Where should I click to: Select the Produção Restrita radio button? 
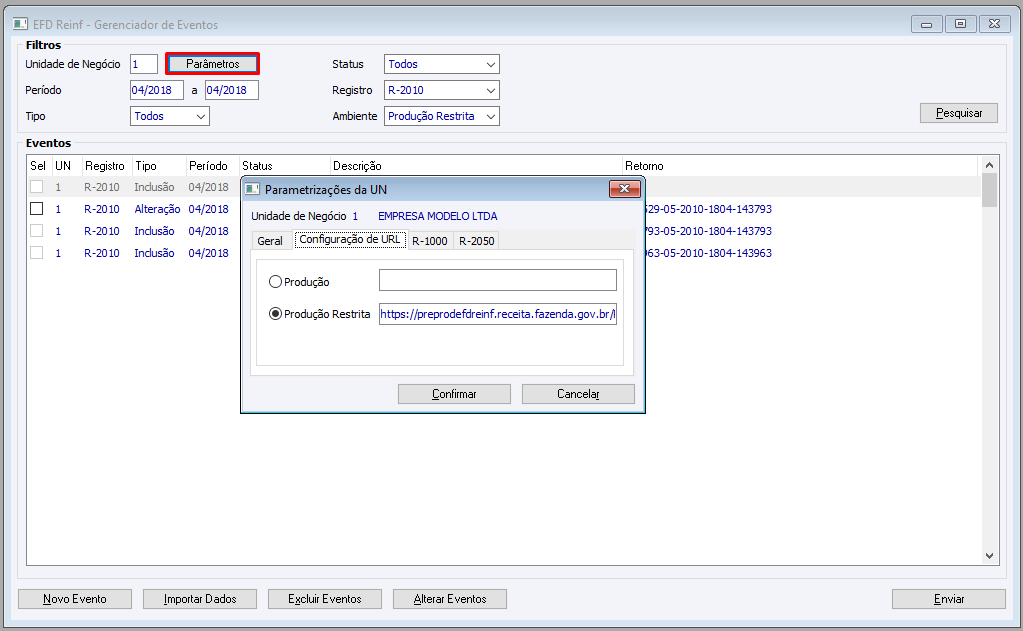point(275,314)
